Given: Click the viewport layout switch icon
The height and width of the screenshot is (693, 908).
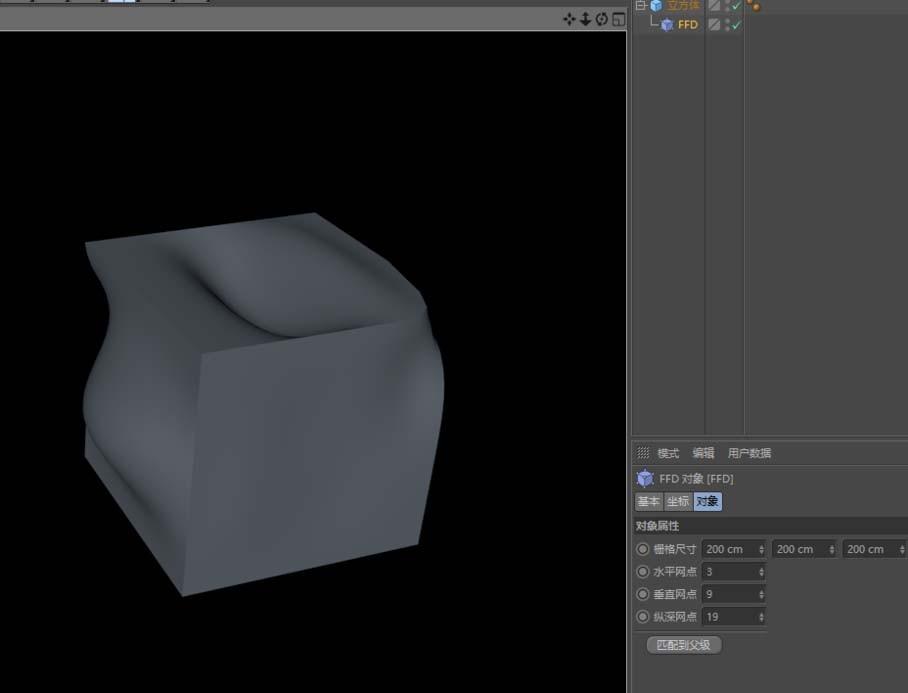Looking at the screenshot, I should click(620, 18).
